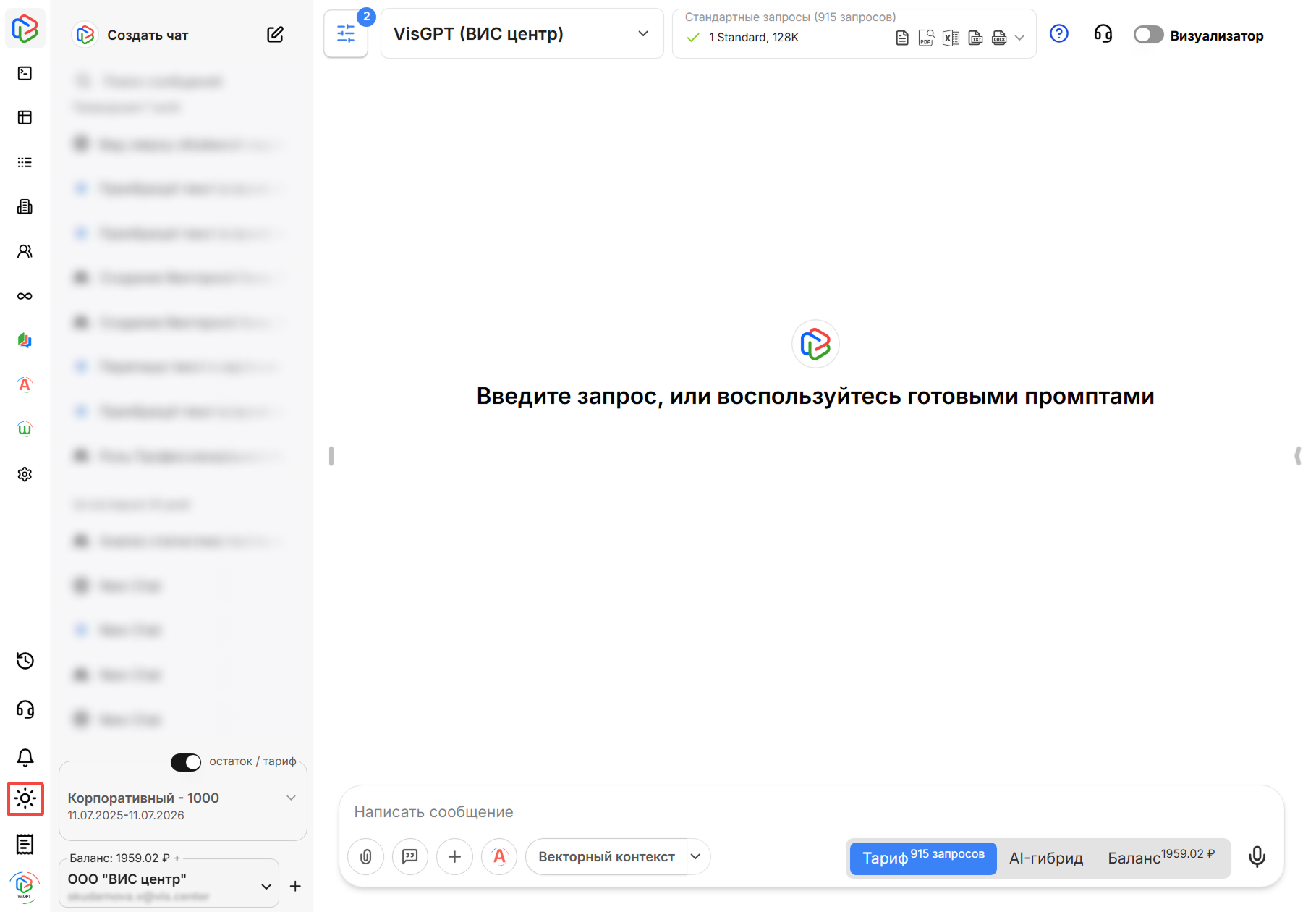Select the red A letter icon in sidebar

click(25, 384)
